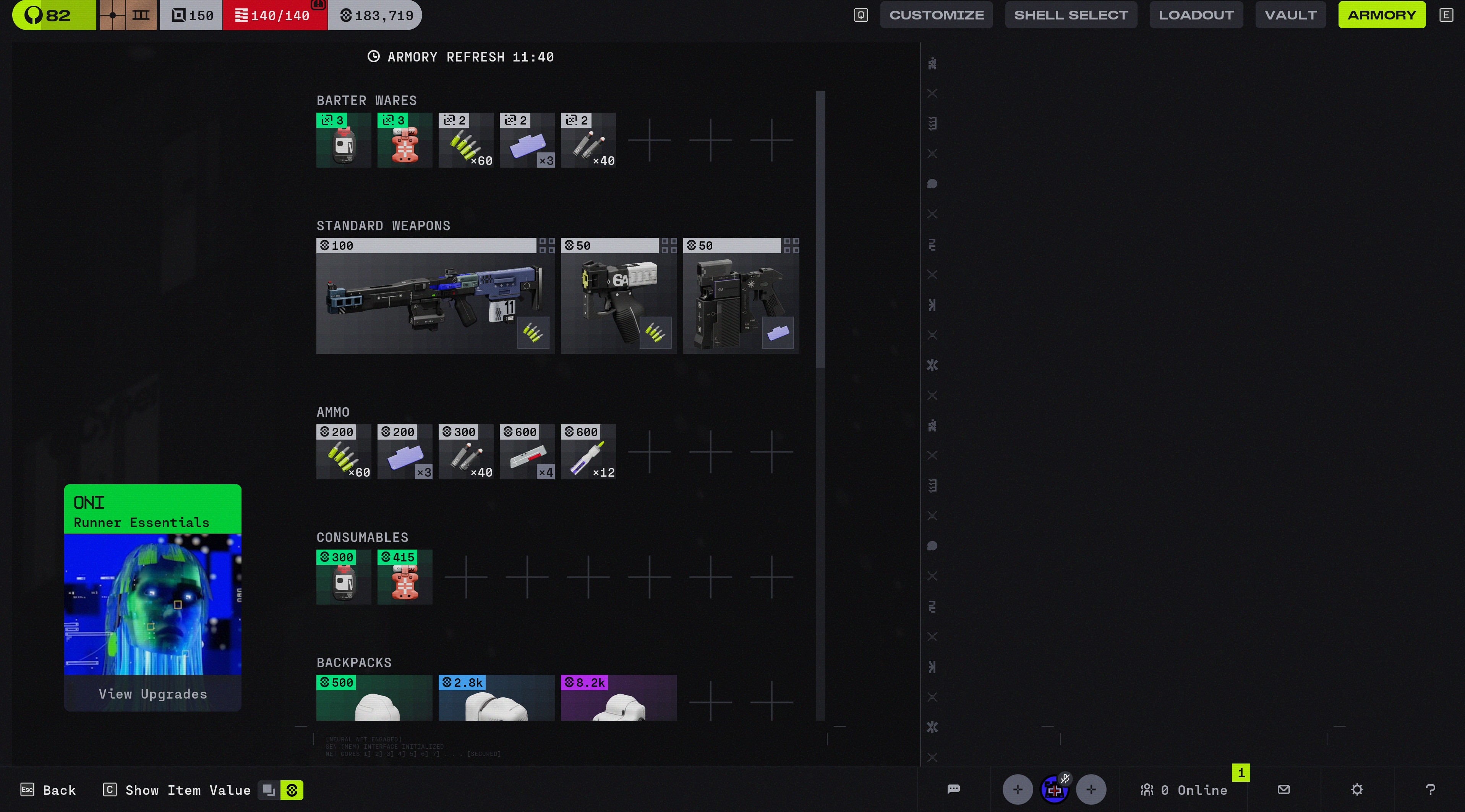Select the 415-credit red consumable
Image resolution: width=1465 pixels, height=812 pixels.
click(x=404, y=577)
